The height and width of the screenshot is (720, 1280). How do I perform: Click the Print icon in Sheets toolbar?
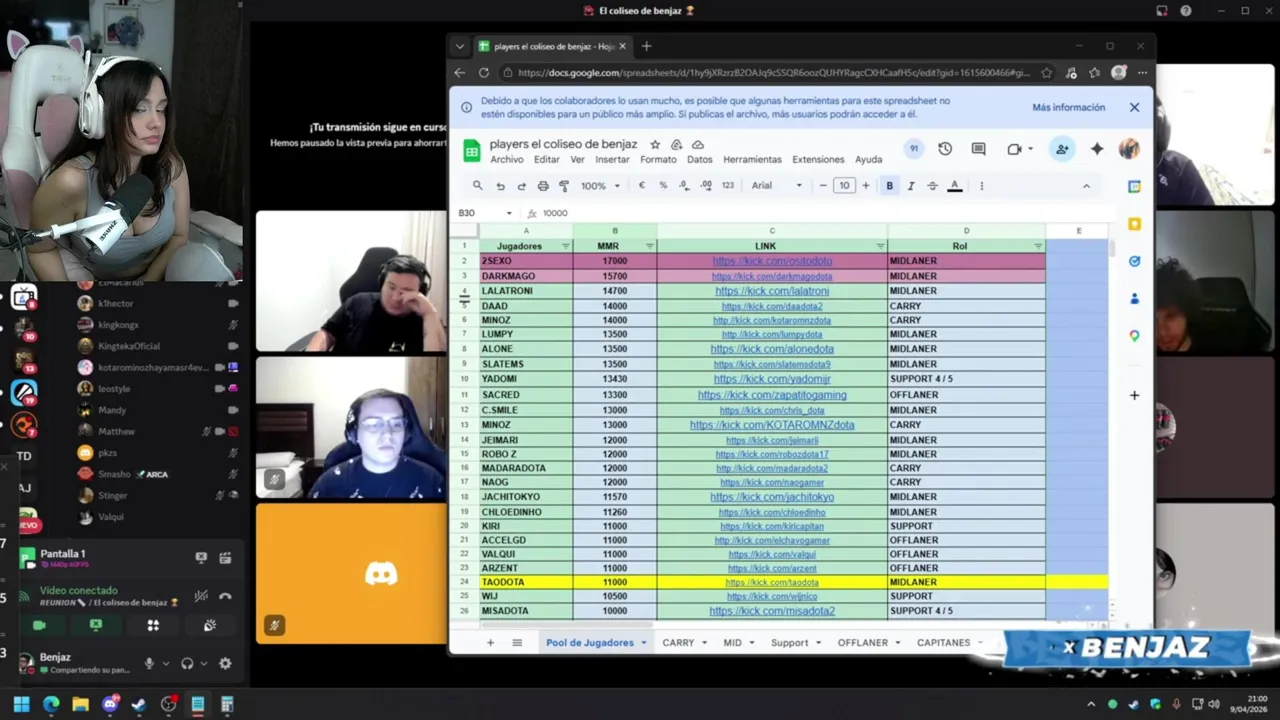543,186
